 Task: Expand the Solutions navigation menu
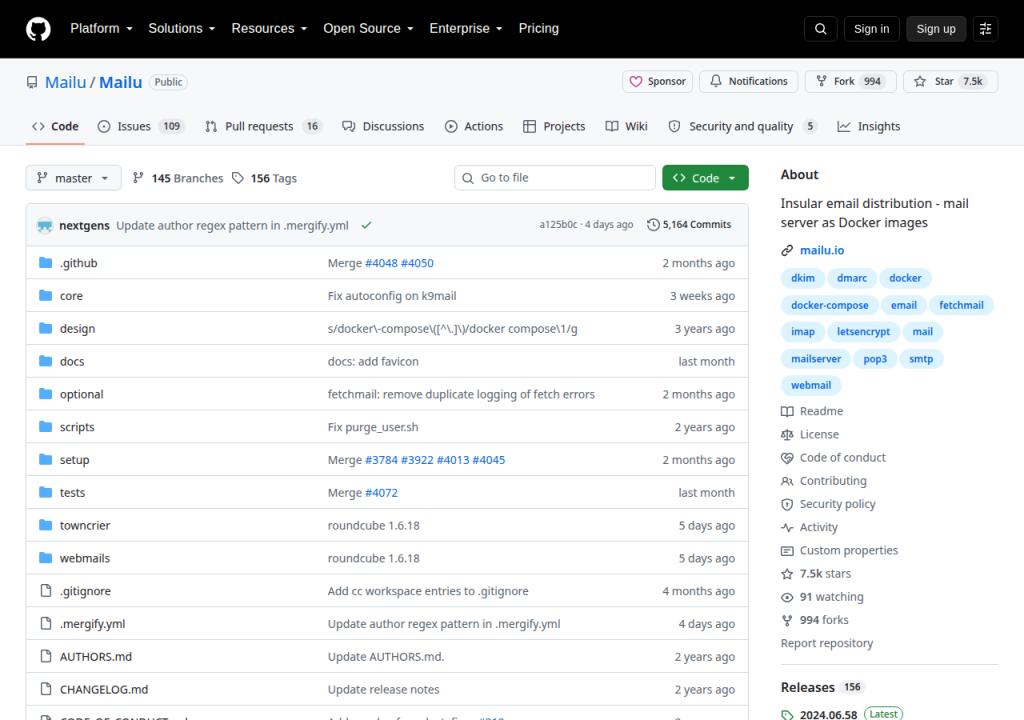[182, 29]
